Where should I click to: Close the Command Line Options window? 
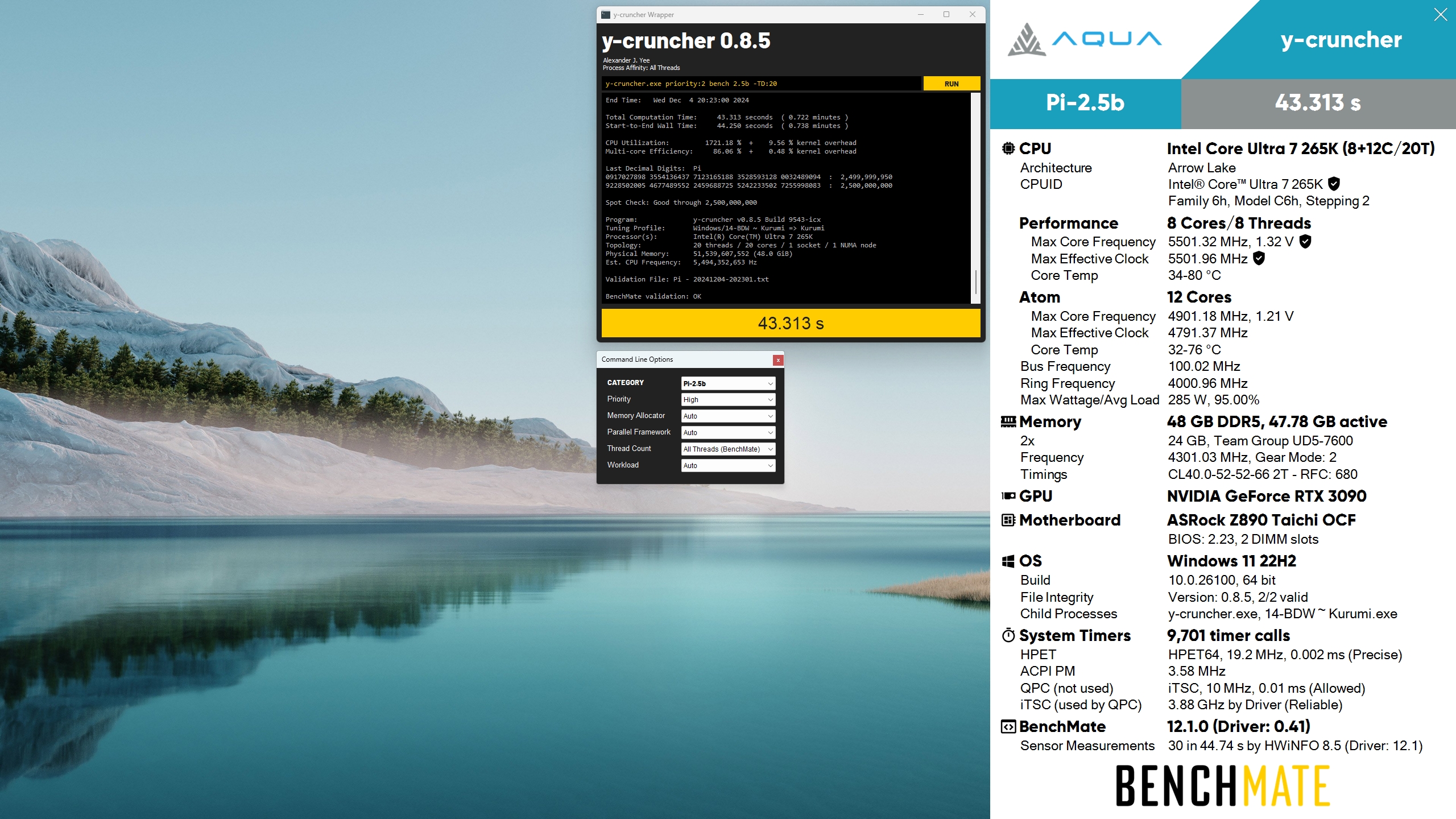coord(778,360)
